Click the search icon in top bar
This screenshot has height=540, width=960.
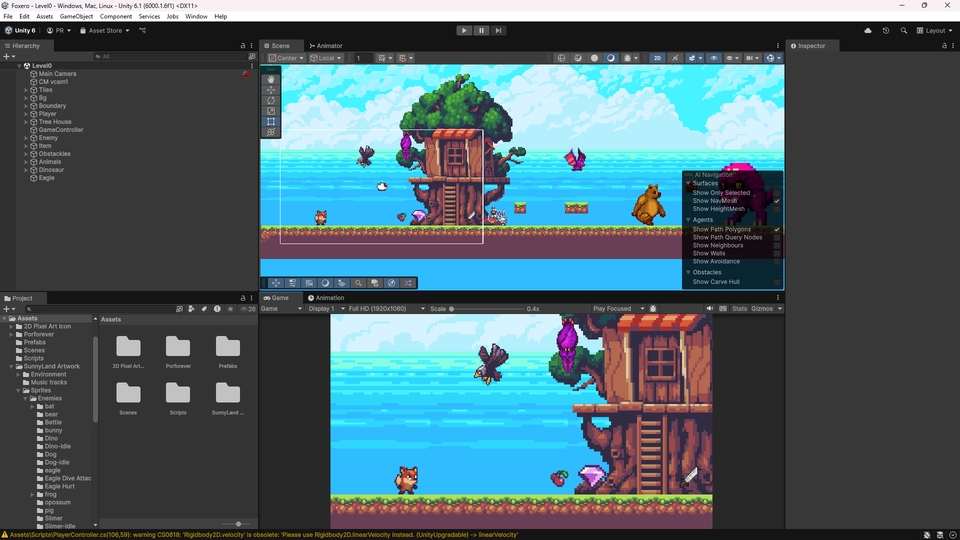coord(904,31)
